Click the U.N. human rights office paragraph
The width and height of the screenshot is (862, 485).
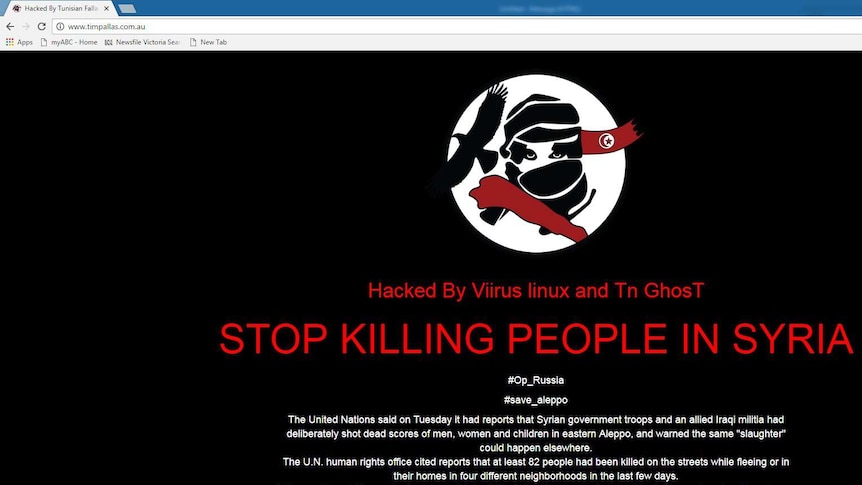pyautogui.click(x=536, y=469)
